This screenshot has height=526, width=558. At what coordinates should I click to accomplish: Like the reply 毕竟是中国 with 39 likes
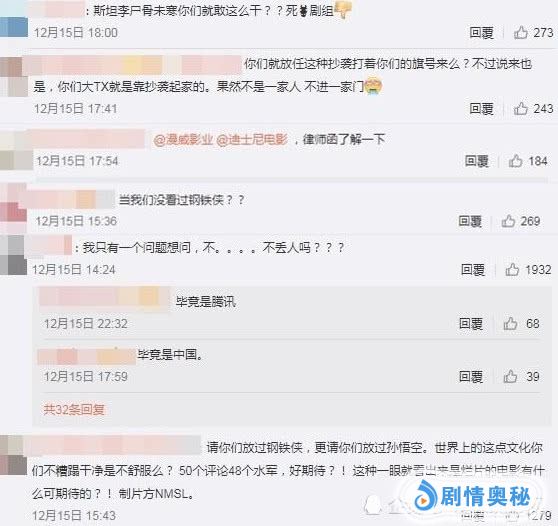tap(510, 376)
